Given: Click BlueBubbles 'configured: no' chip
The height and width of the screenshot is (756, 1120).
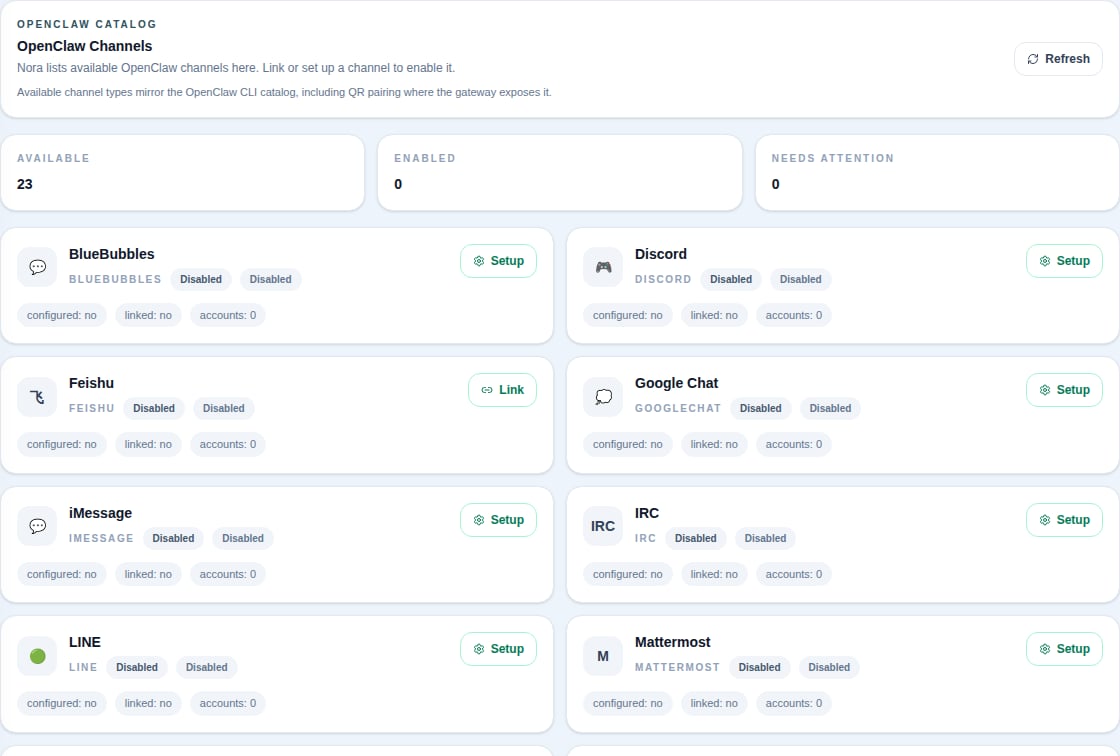Looking at the screenshot, I should tap(61, 315).
